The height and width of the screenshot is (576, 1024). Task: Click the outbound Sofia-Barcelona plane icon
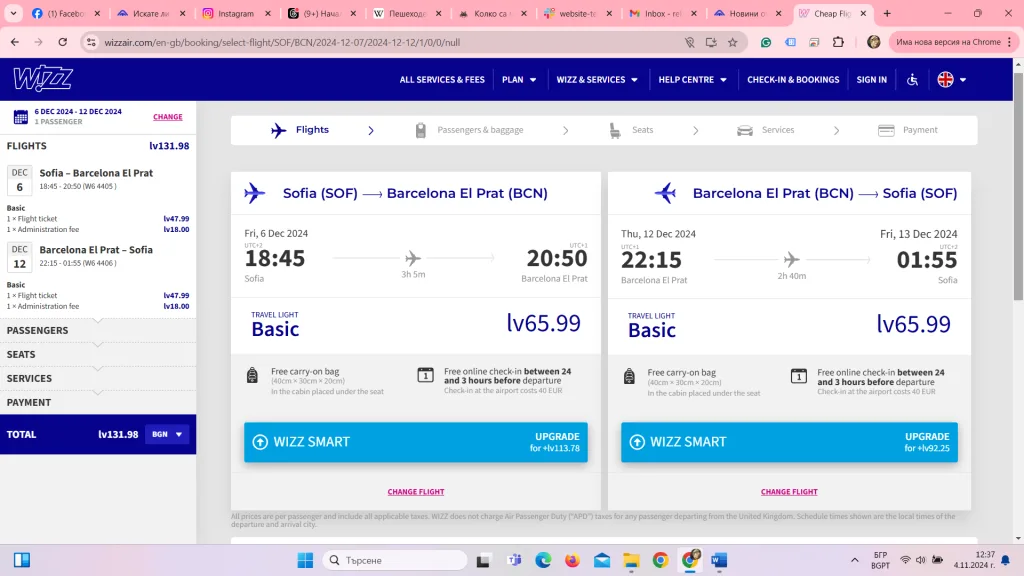[x=255, y=193]
